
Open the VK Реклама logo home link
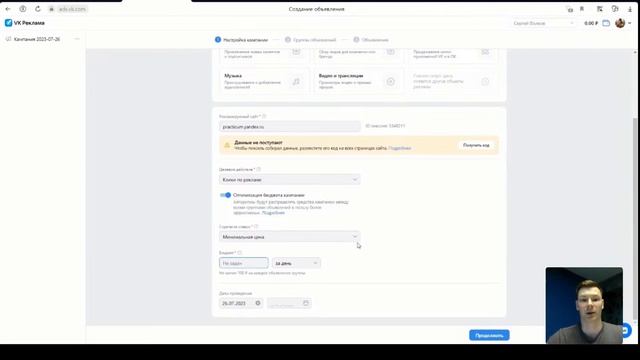[x=25, y=23]
